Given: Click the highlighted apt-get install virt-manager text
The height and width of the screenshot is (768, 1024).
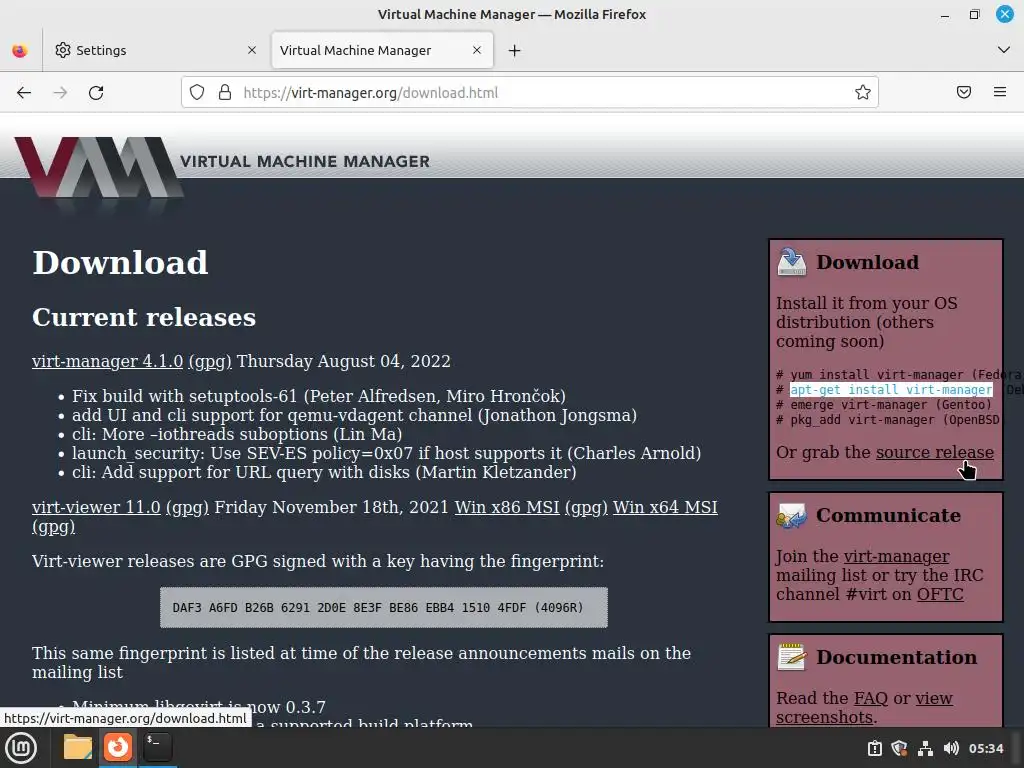Looking at the screenshot, I should coord(891,390).
